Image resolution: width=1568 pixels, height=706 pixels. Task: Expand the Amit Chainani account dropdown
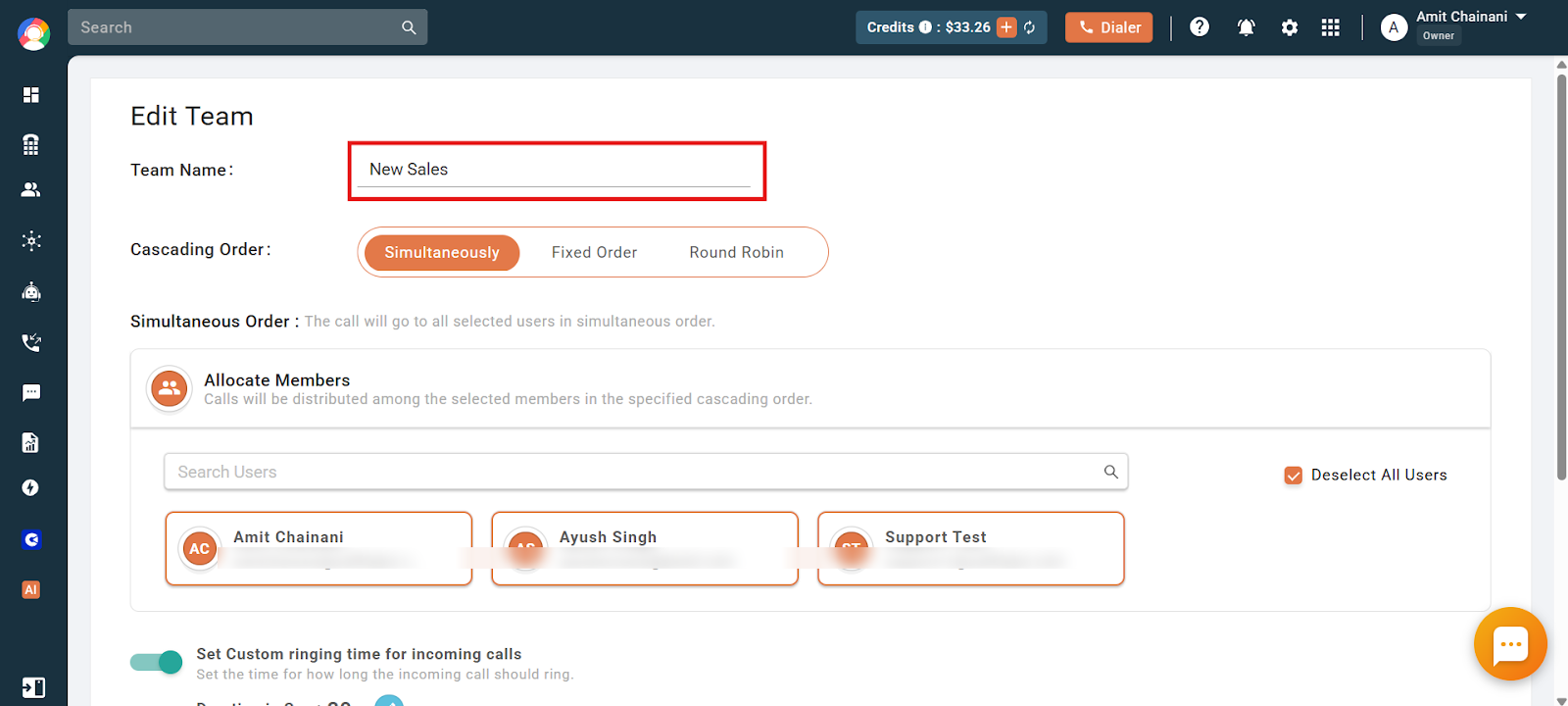[x=1521, y=17]
